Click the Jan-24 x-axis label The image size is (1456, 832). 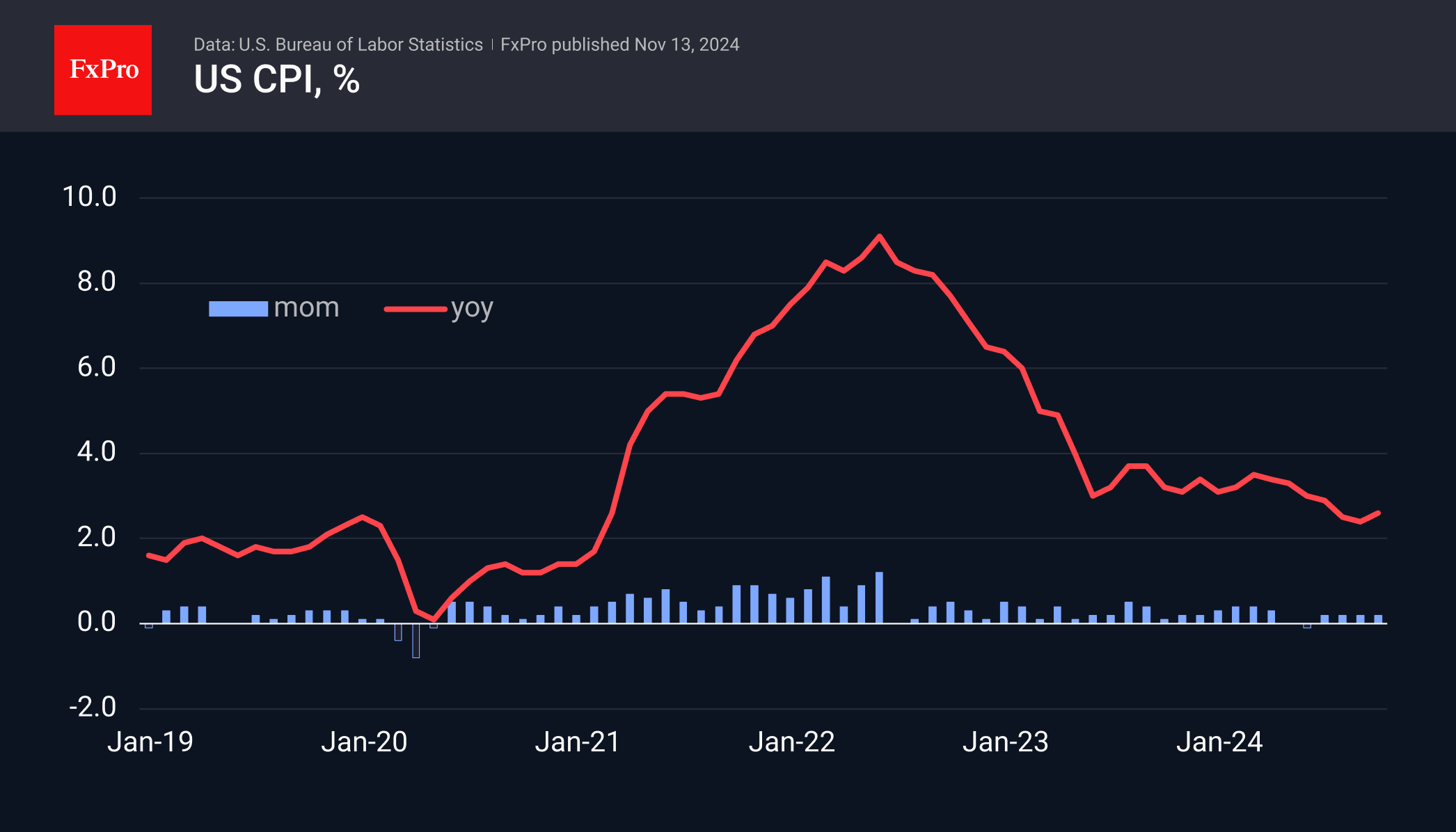click(x=1219, y=742)
